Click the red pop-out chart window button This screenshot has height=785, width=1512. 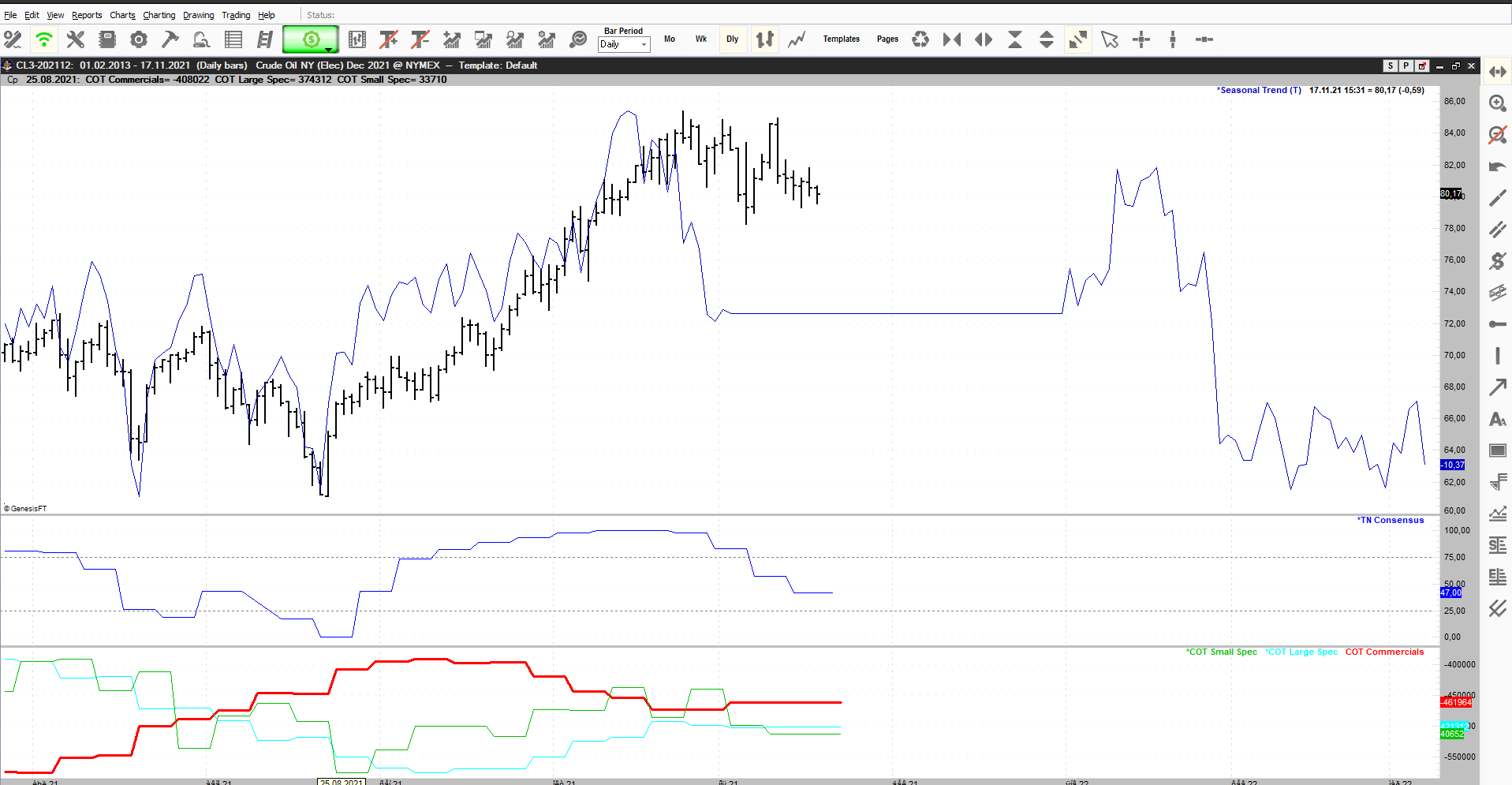coord(1422,66)
